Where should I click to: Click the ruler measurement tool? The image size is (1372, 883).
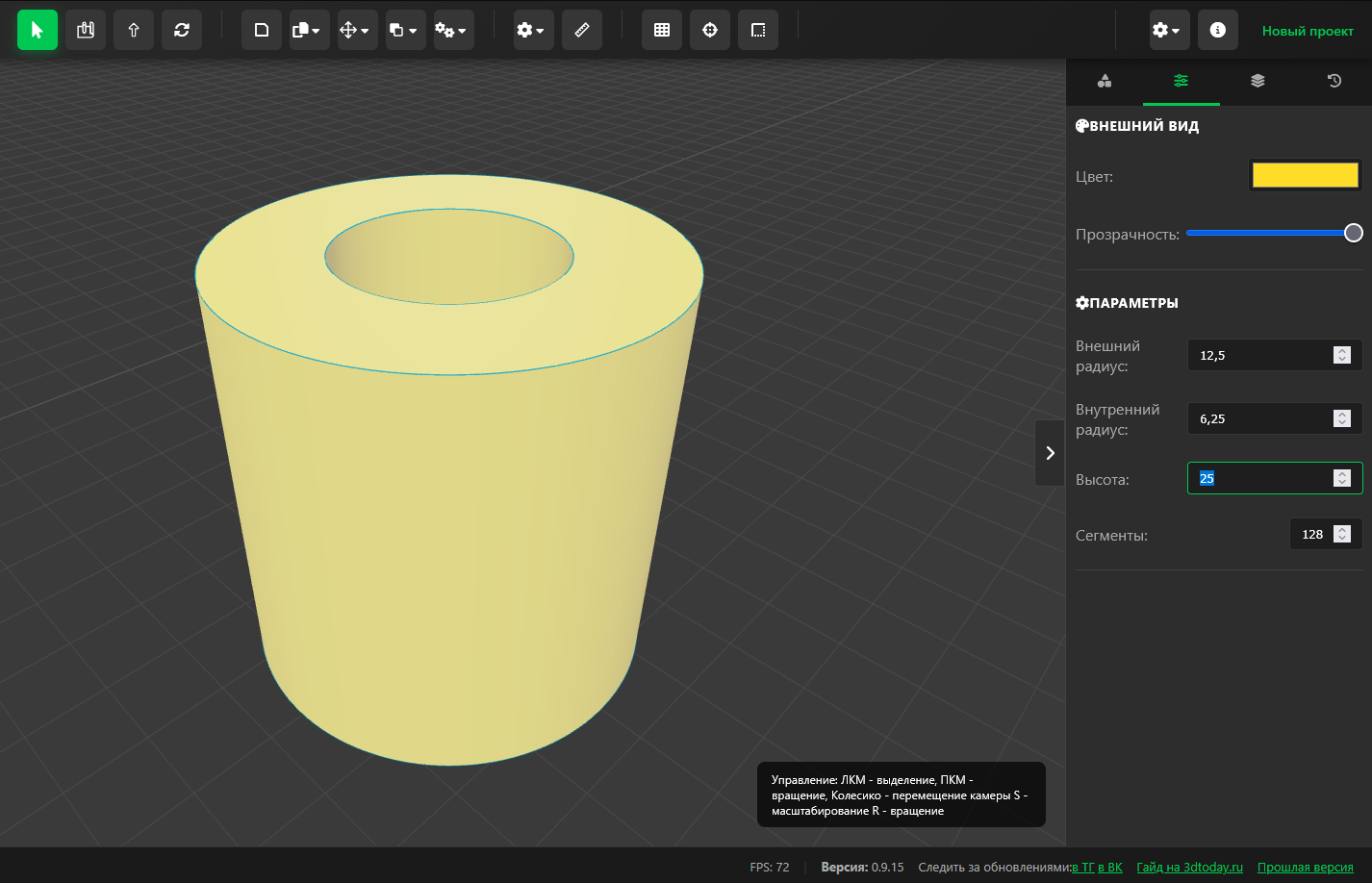pyautogui.click(x=582, y=30)
